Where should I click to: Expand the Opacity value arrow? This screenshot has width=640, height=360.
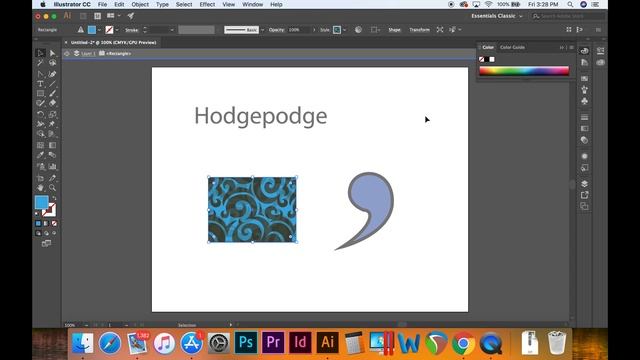pyautogui.click(x=314, y=30)
